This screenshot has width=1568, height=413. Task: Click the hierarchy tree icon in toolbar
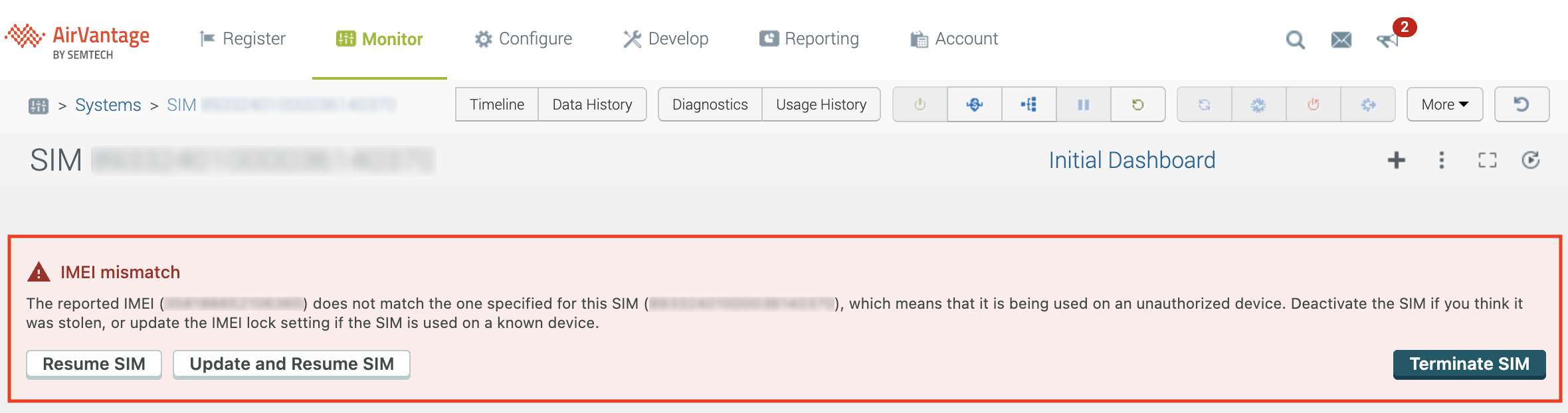click(1029, 105)
